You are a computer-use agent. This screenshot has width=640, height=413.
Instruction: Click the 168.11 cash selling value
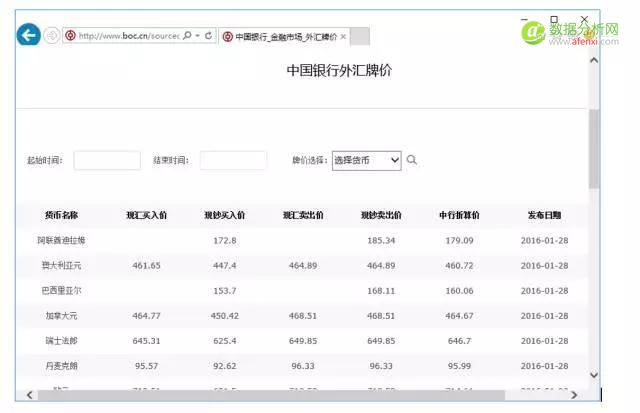[381, 291]
